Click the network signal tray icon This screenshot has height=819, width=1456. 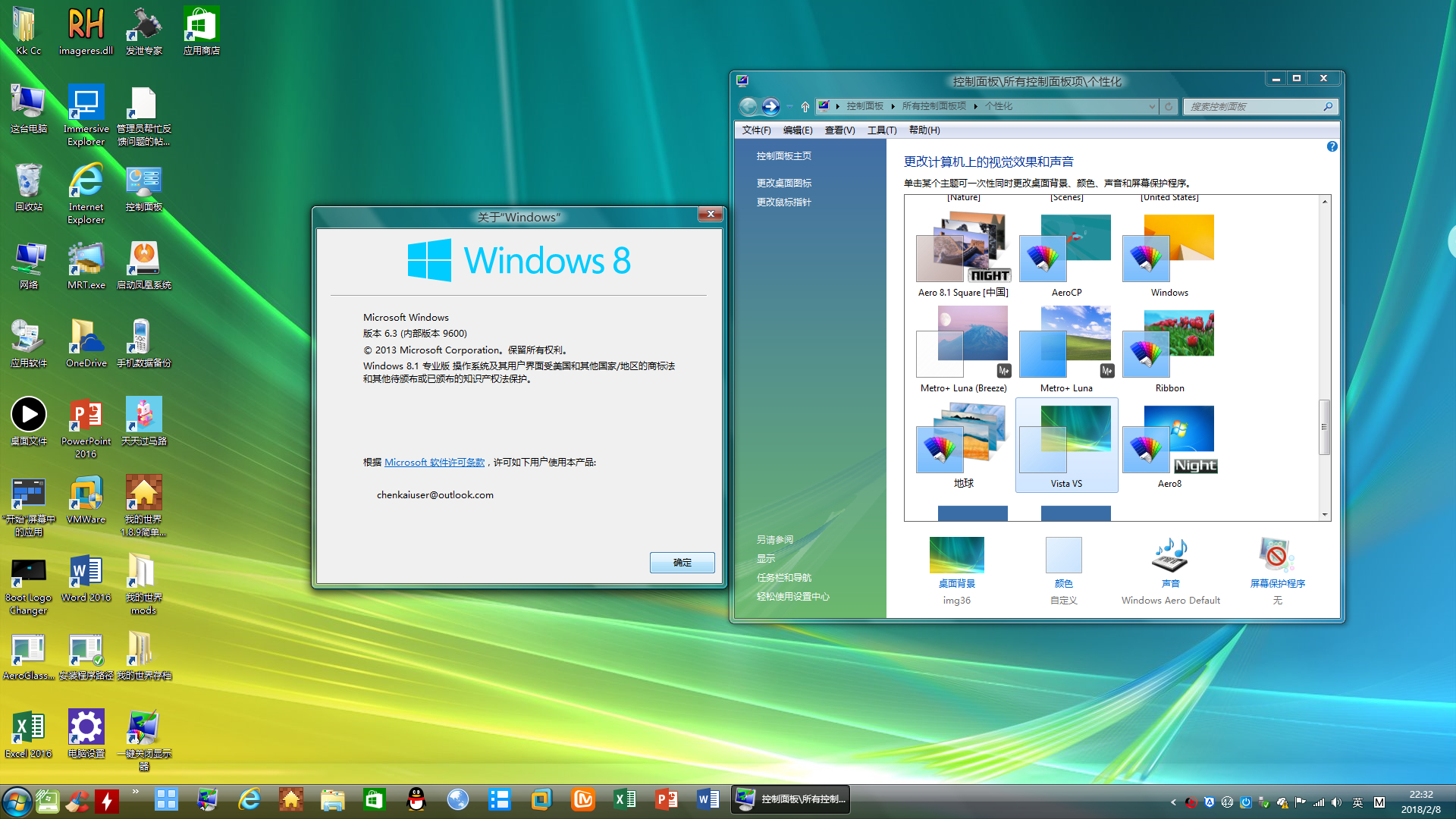(1319, 802)
